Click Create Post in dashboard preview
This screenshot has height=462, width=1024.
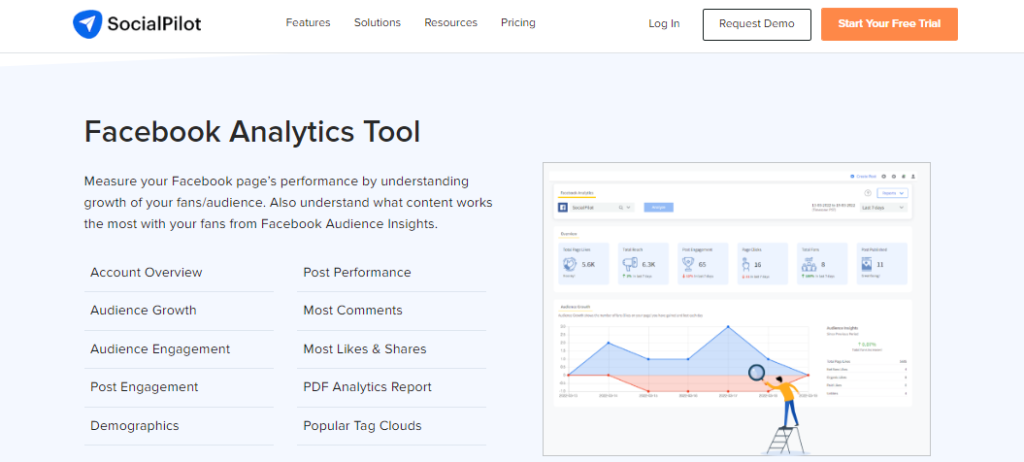click(x=863, y=176)
